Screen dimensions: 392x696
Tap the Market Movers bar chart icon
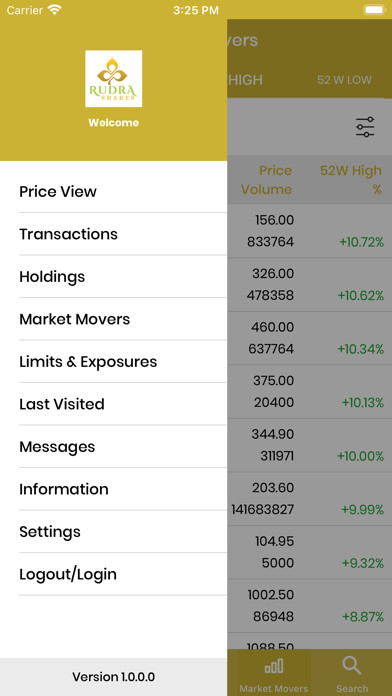[x=274, y=666]
